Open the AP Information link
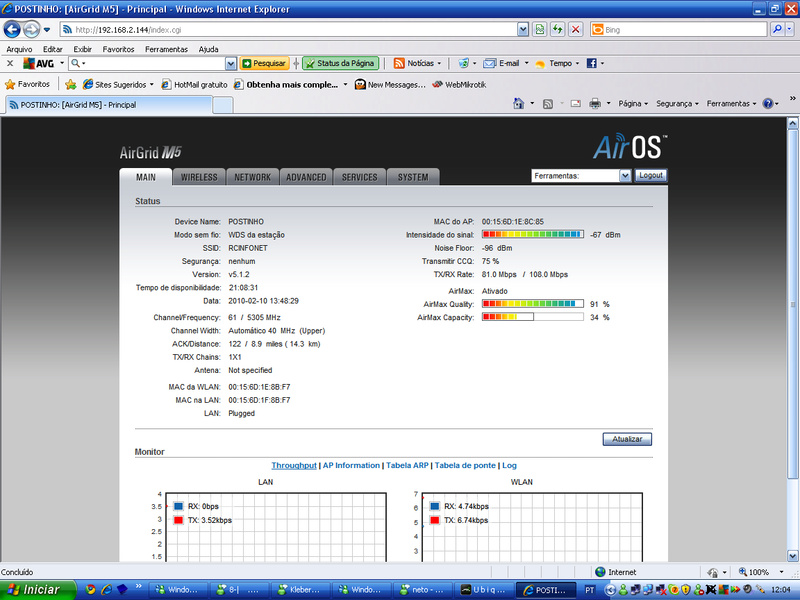 click(x=351, y=465)
